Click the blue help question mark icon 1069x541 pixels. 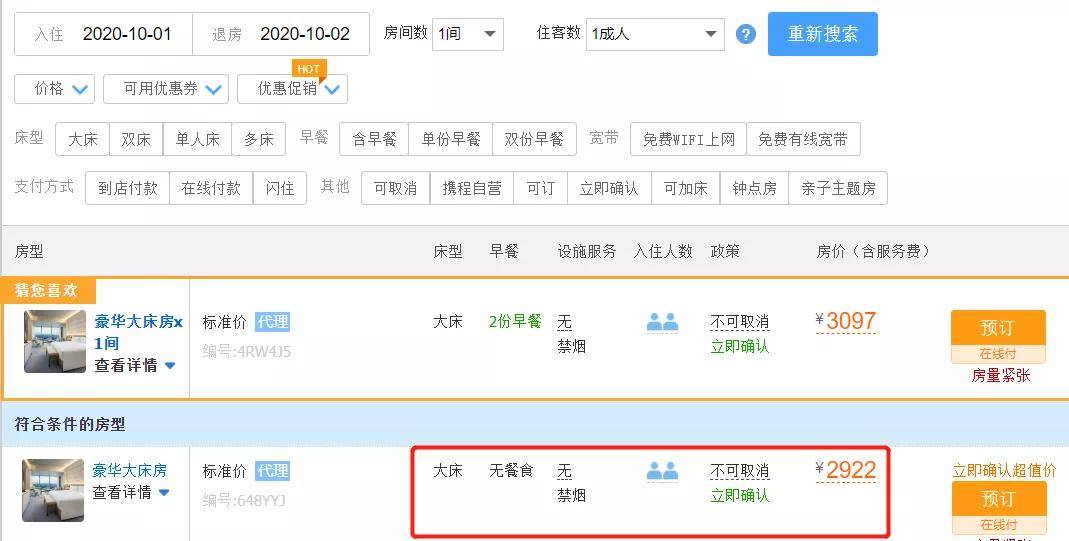tap(745, 34)
